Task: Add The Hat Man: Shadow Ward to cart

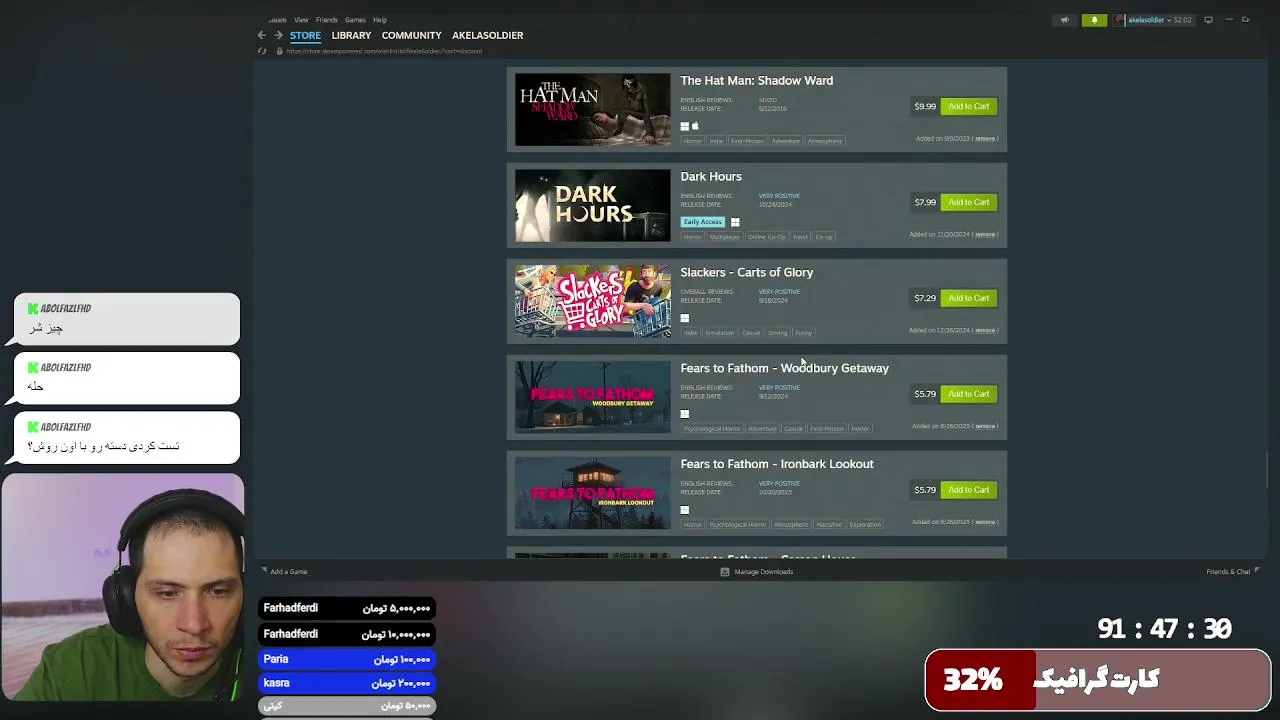Action: (x=968, y=106)
